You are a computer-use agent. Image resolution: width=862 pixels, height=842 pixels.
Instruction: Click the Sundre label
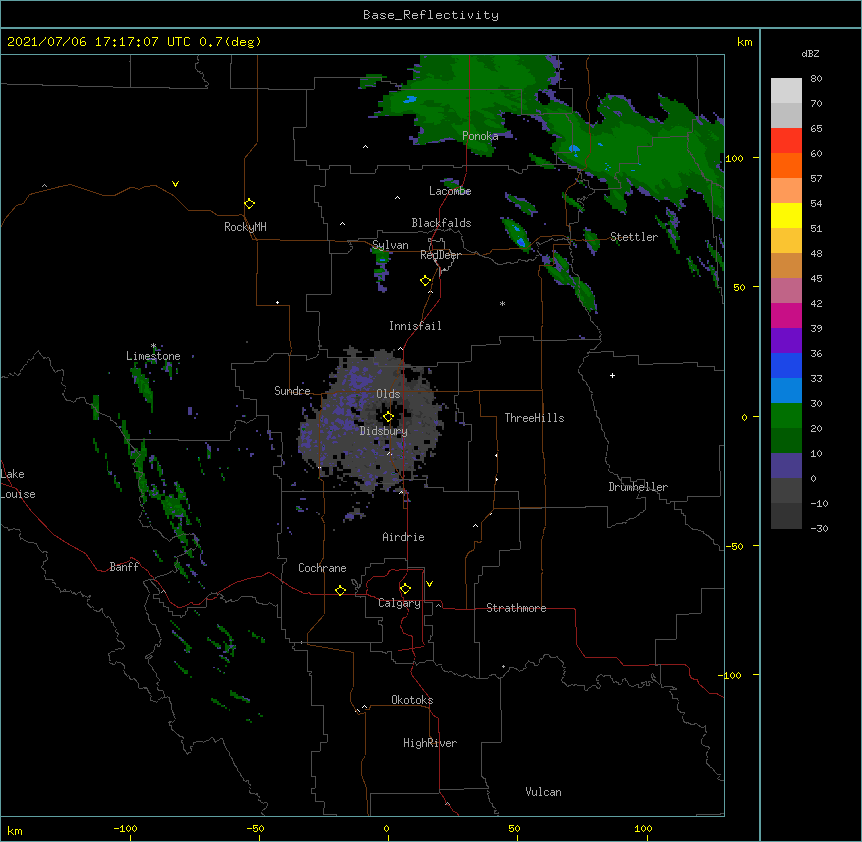coord(292,391)
